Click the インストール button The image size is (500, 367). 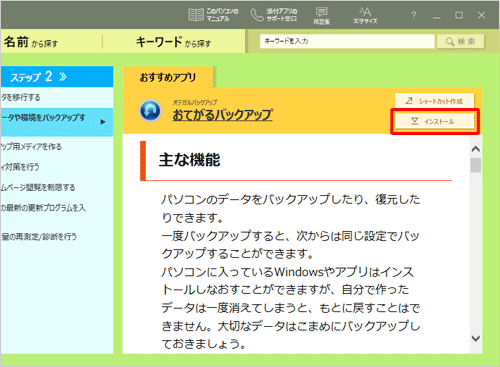(x=435, y=121)
